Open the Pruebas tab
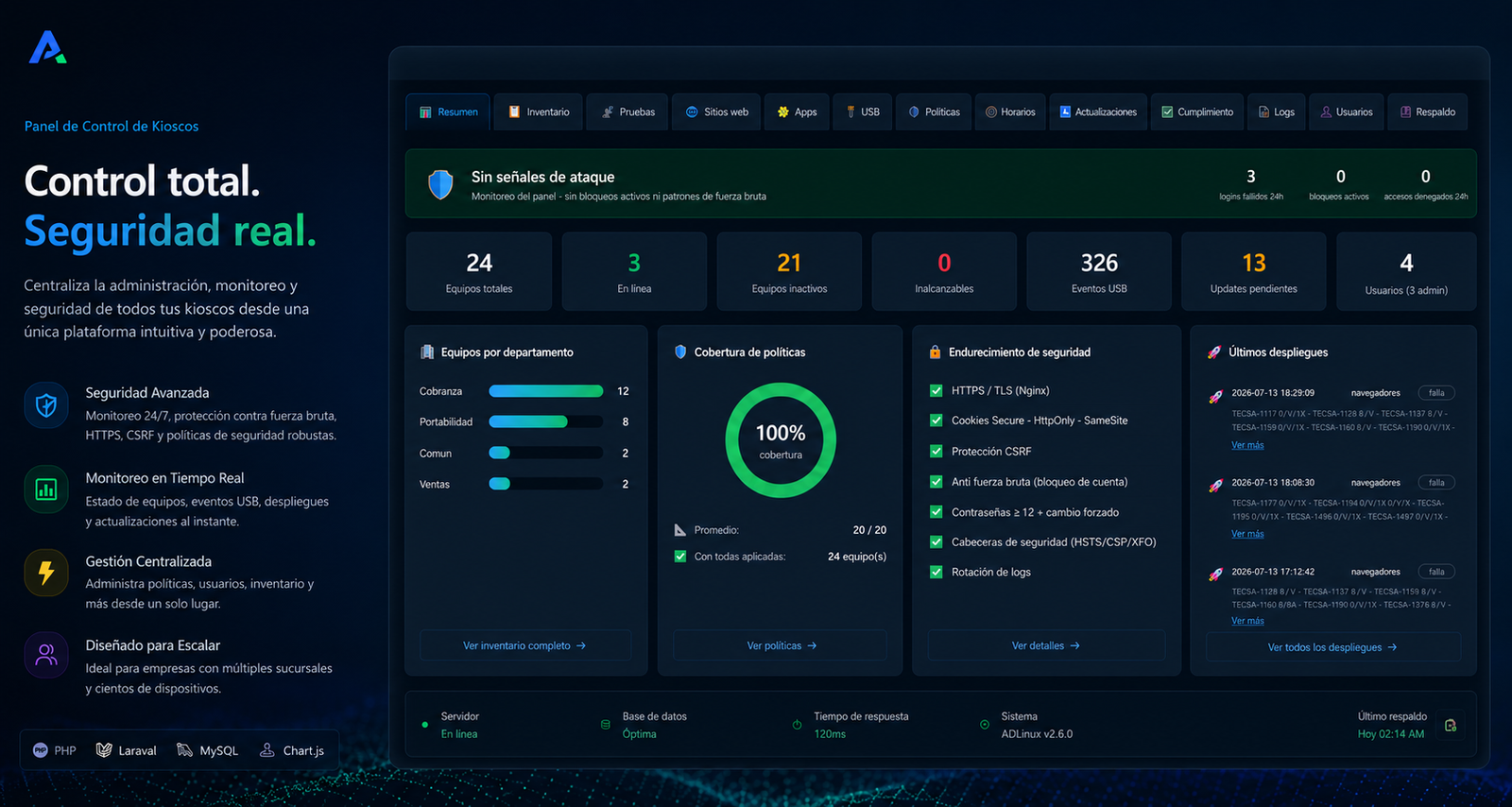Viewport: 1512px width, 807px height. point(627,112)
